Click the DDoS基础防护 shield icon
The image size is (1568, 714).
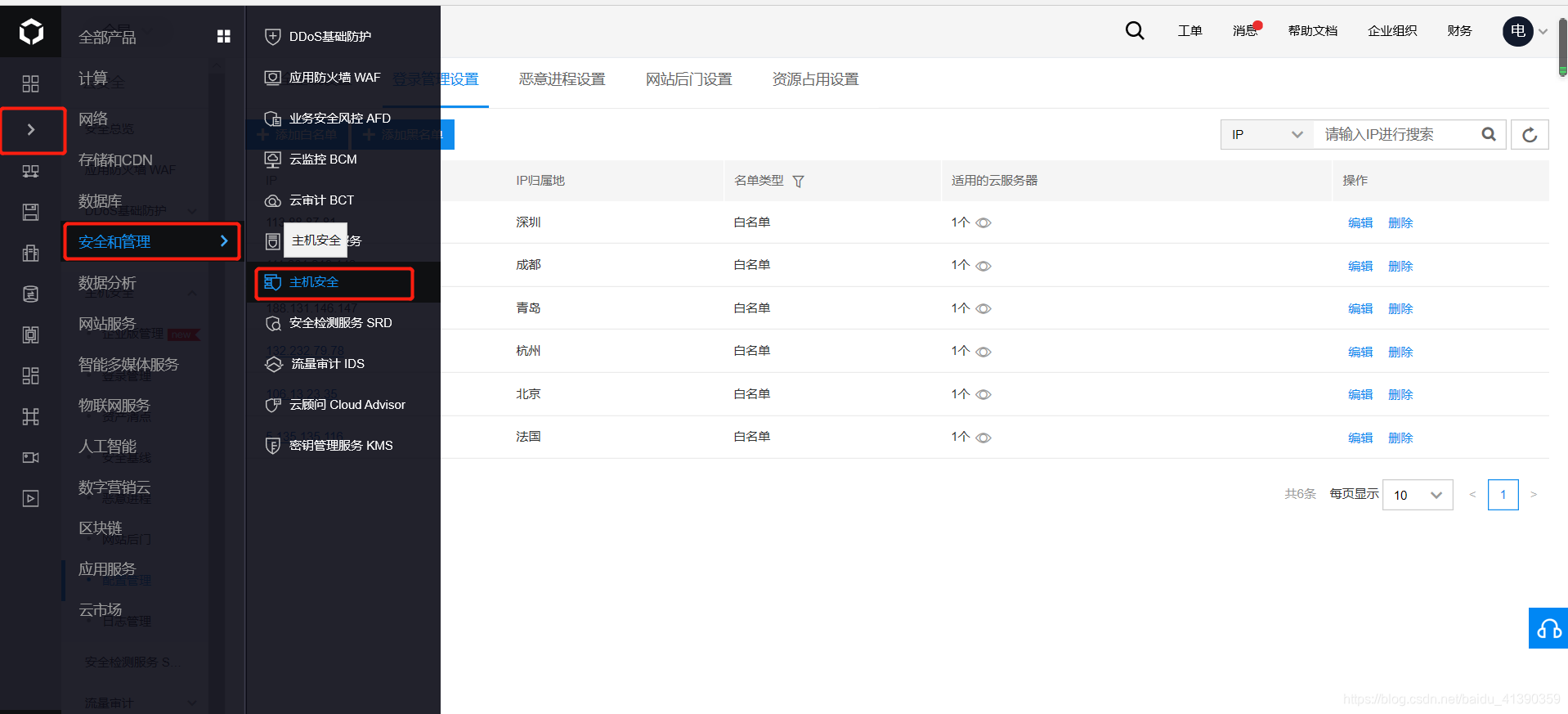[273, 37]
